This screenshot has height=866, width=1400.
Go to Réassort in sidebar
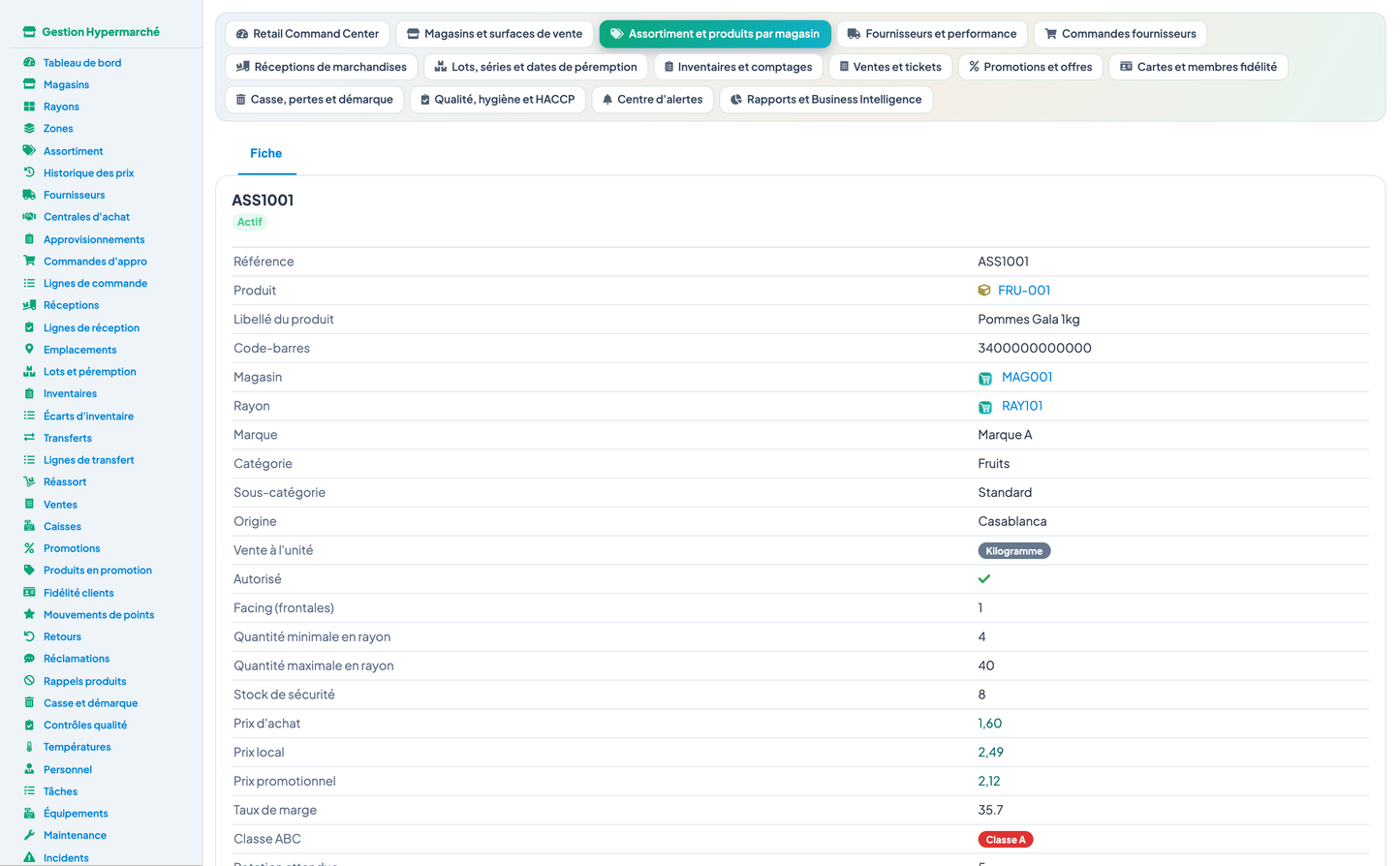point(65,481)
